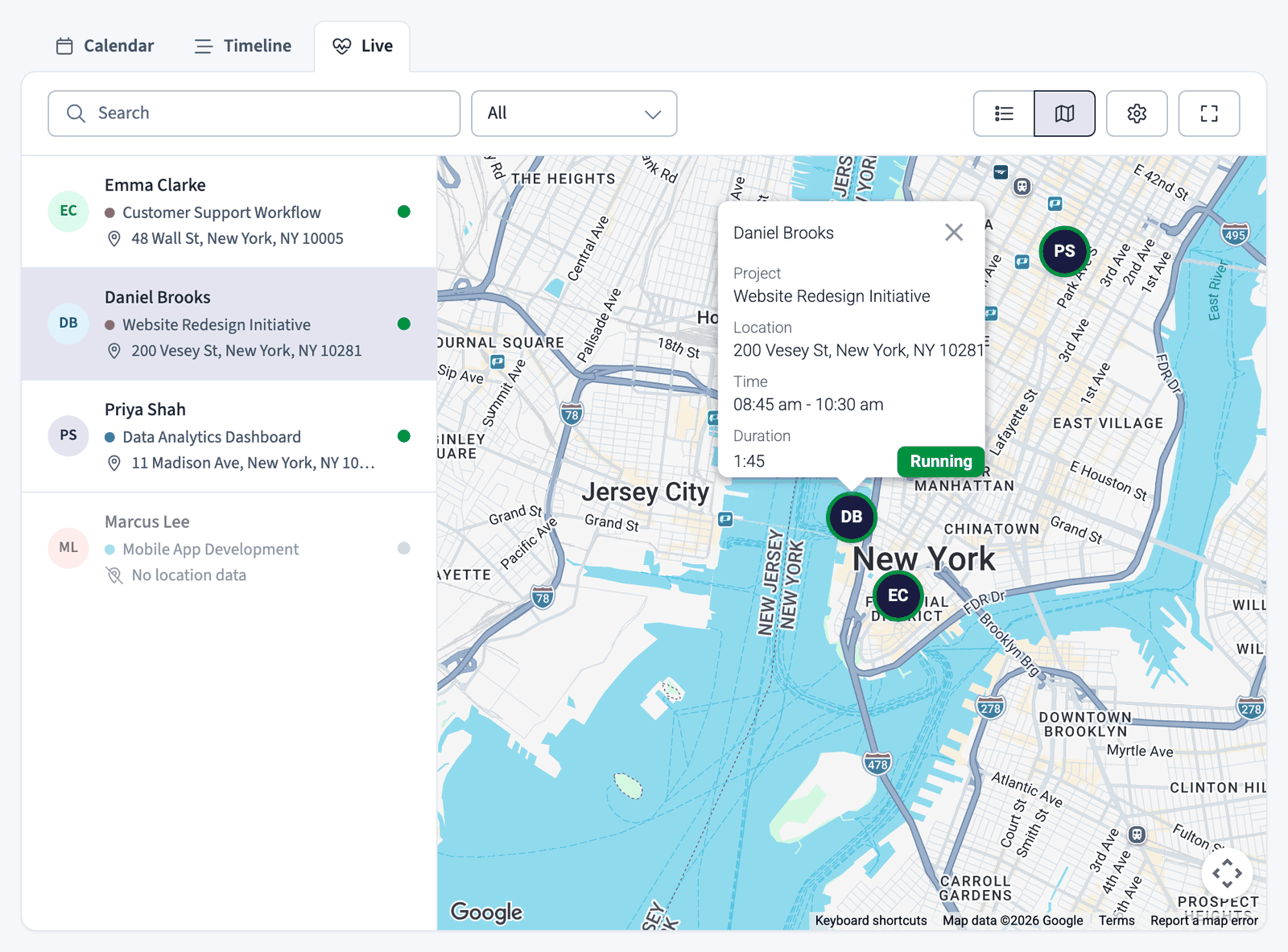Viewport: 1288px width, 952px height.
Task: Click popup time 08:45 am - 10:30 am
Action: (808, 405)
